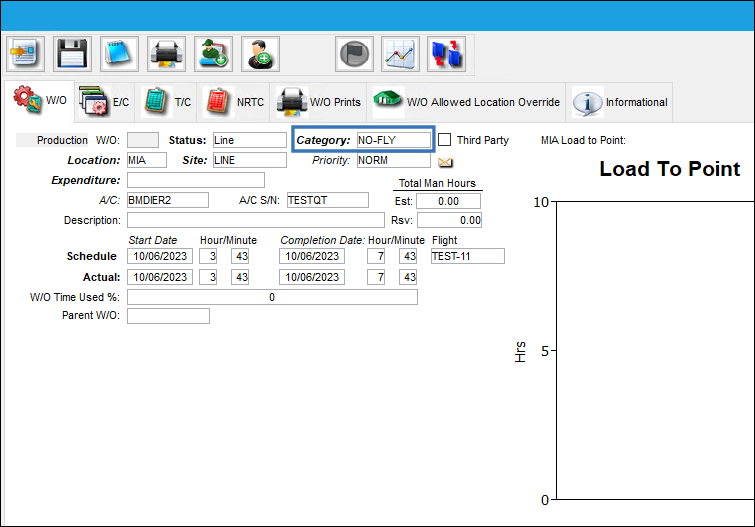This screenshot has height=527, width=755.
Task: Click the empty Description field
Action: pyautogui.click(x=256, y=220)
